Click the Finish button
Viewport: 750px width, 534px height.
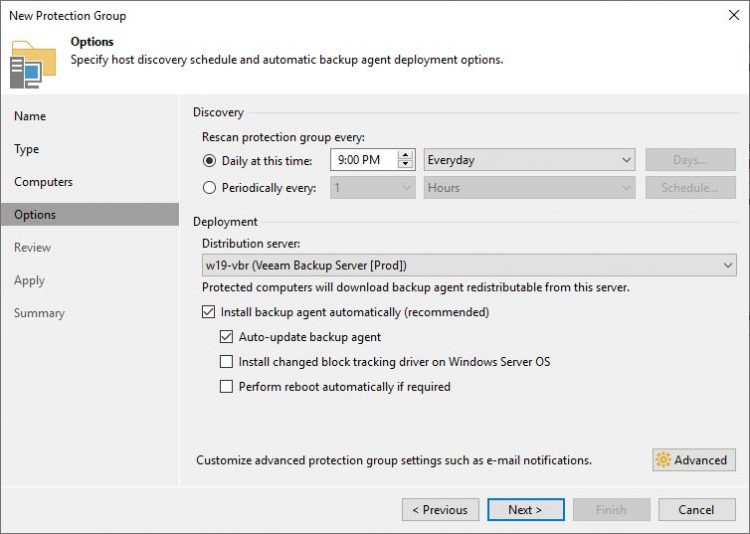click(611, 510)
